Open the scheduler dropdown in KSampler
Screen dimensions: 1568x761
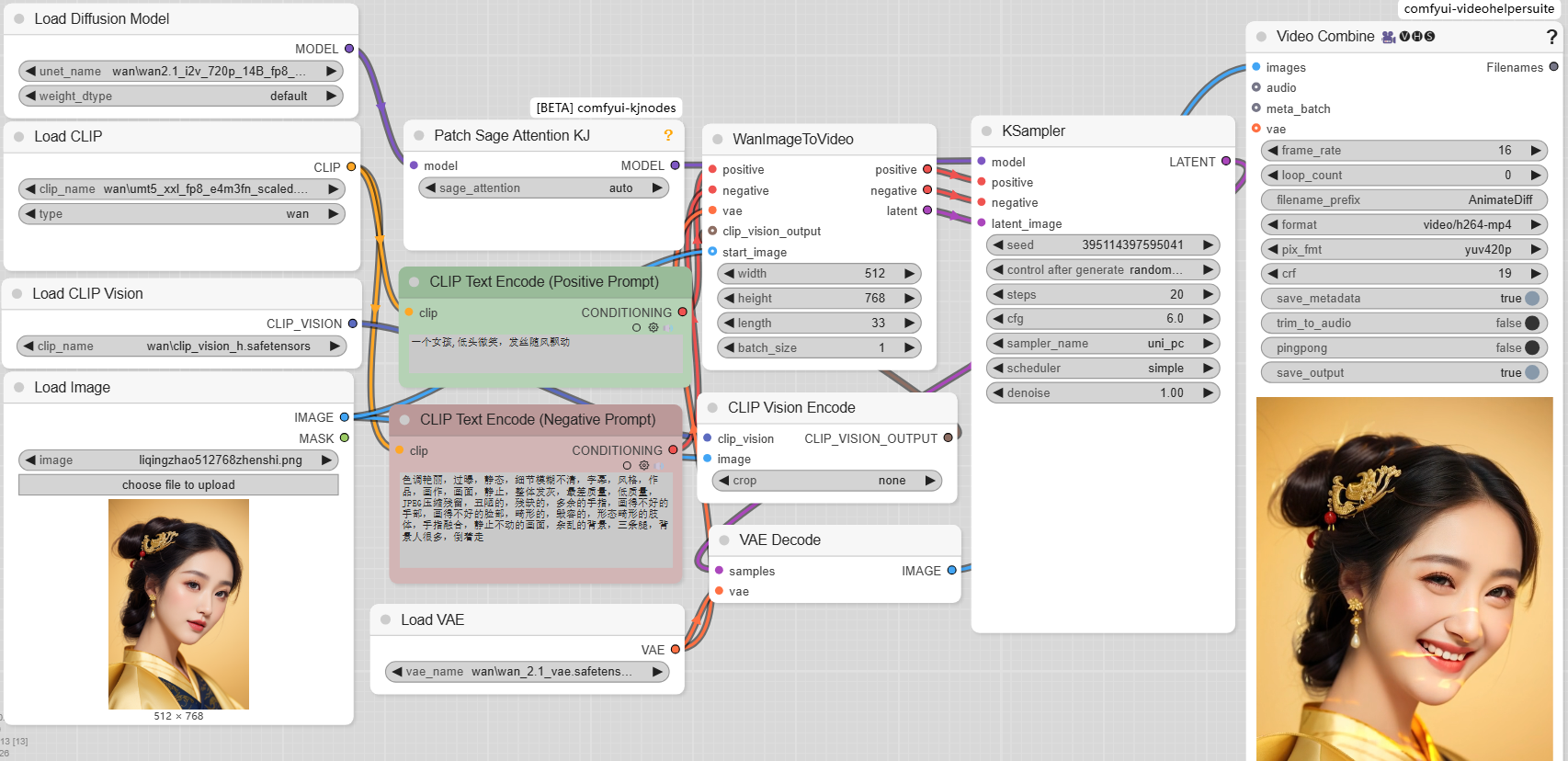(1103, 368)
